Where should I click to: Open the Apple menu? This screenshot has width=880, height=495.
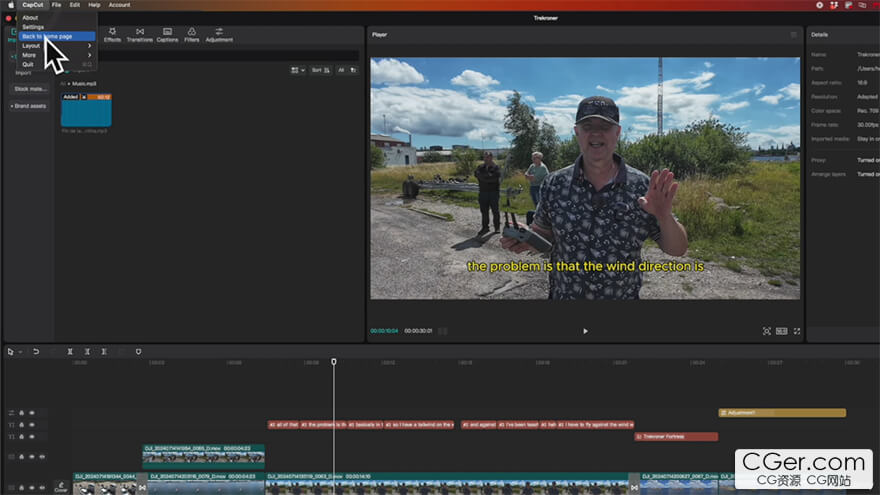coord(11,5)
